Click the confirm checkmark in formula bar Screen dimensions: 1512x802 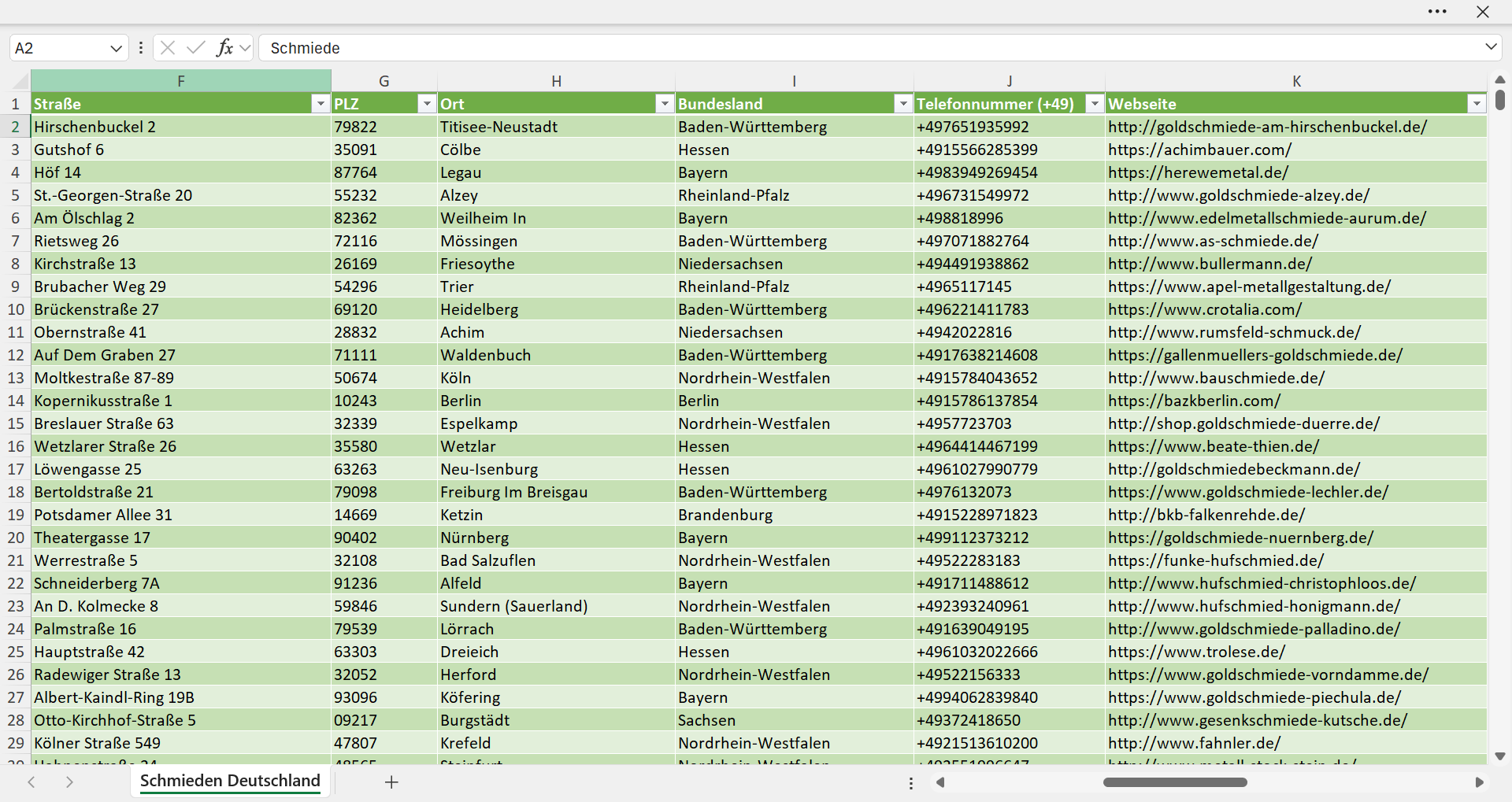[195, 48]
